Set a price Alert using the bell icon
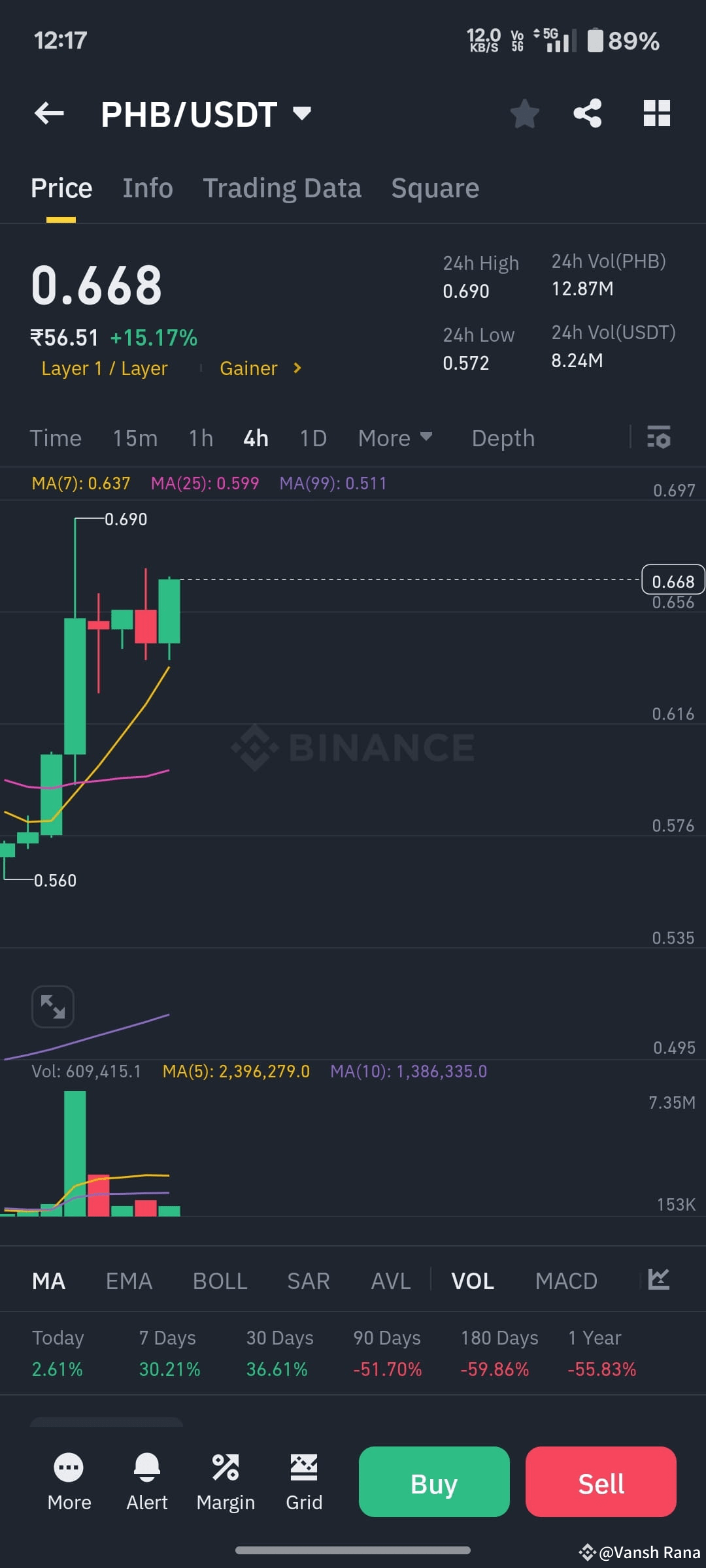Viewport: 706px width, 1568px height. tap(147, 1482)
